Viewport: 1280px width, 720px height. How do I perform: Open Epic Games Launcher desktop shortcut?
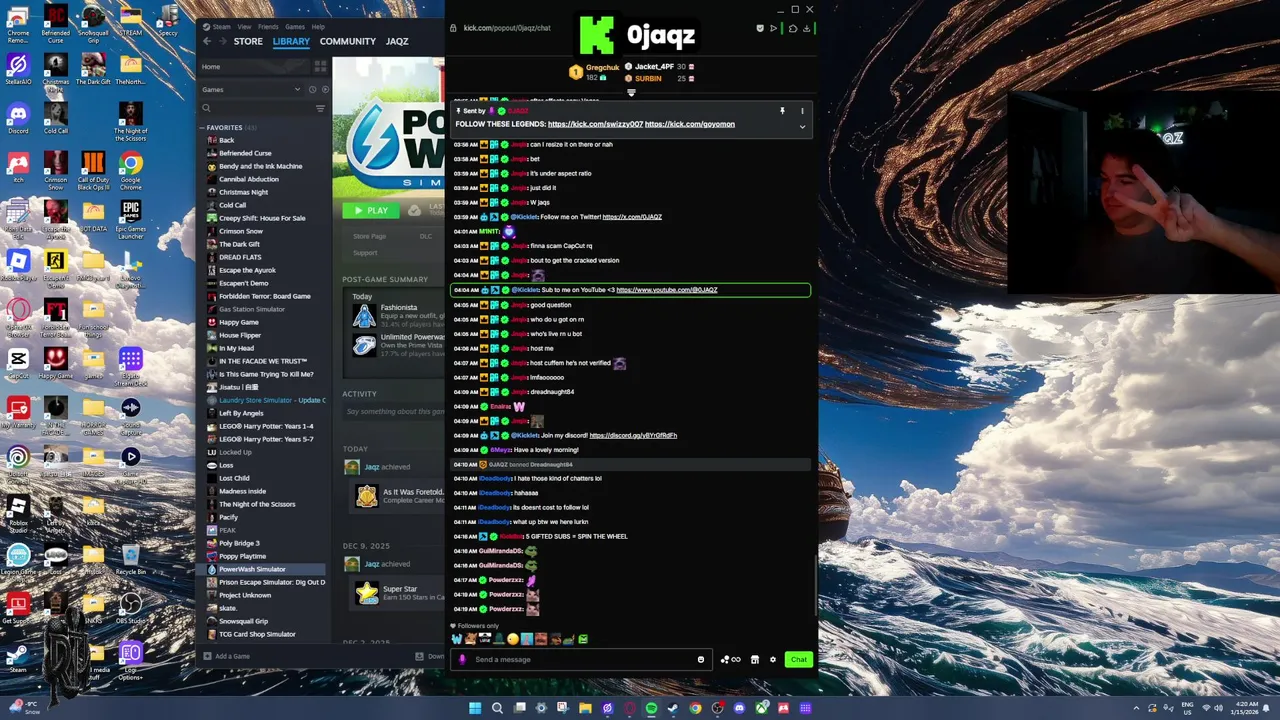[131, 219]
